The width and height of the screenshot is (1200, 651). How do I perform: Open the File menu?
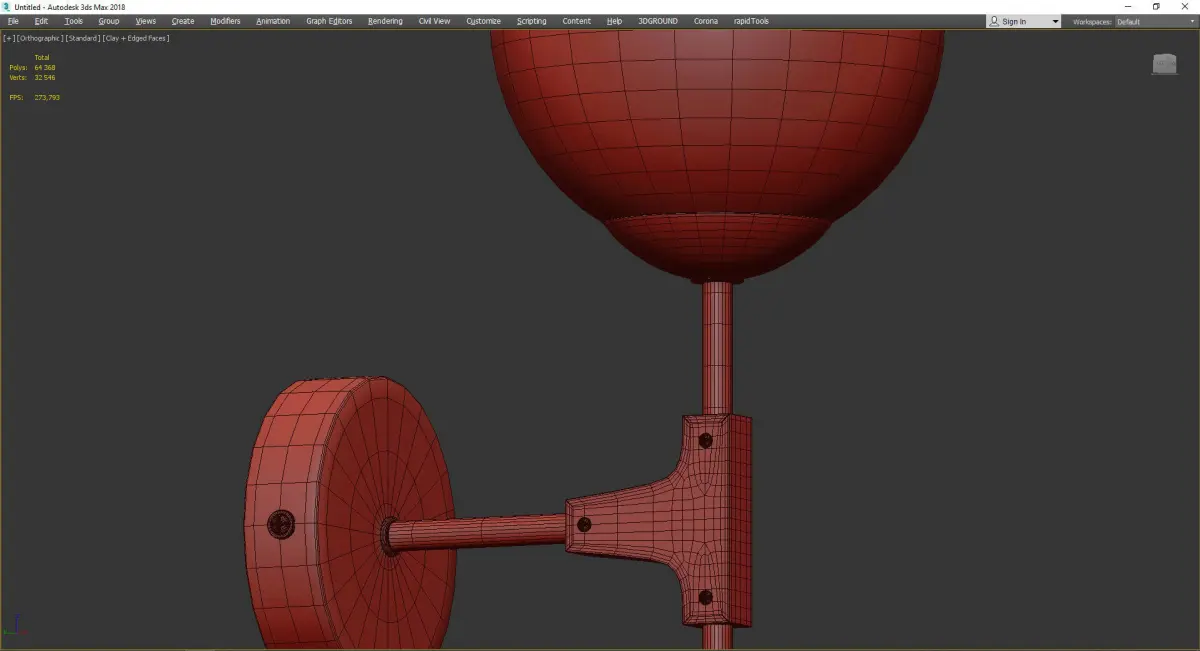(x=13, y=21)
